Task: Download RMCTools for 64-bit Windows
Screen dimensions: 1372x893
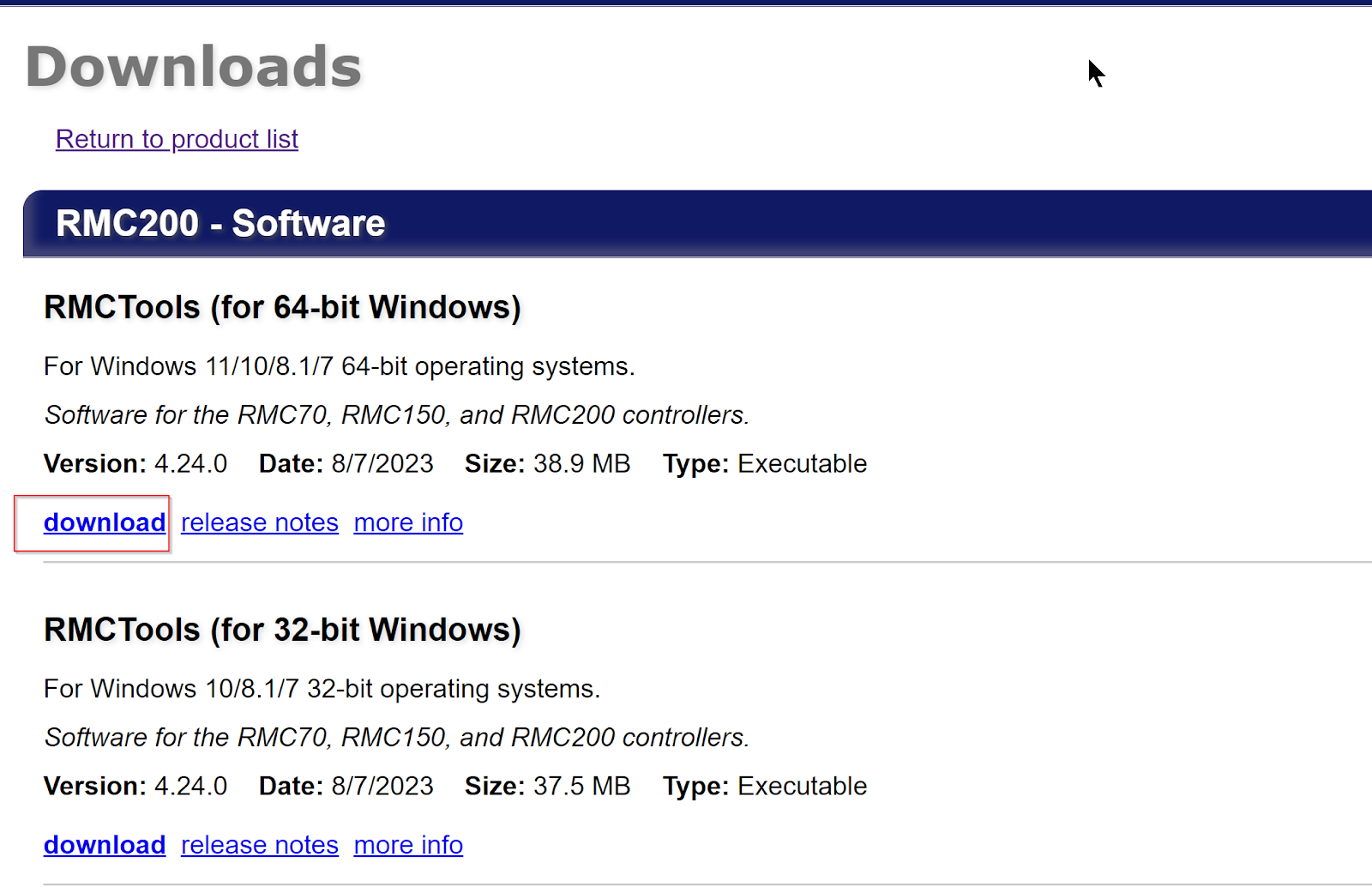Action: 105,522
